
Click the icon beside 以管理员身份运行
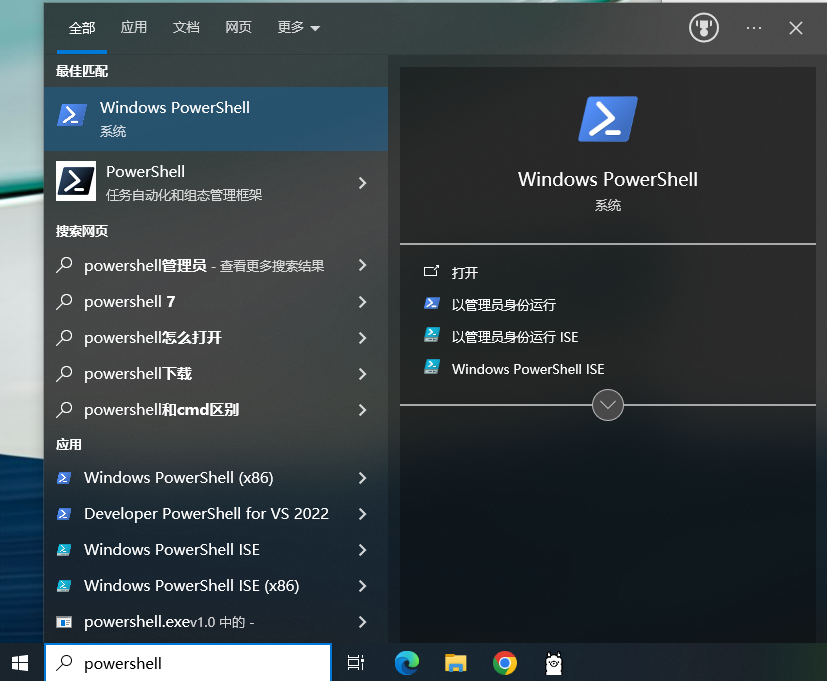point(431,303)
